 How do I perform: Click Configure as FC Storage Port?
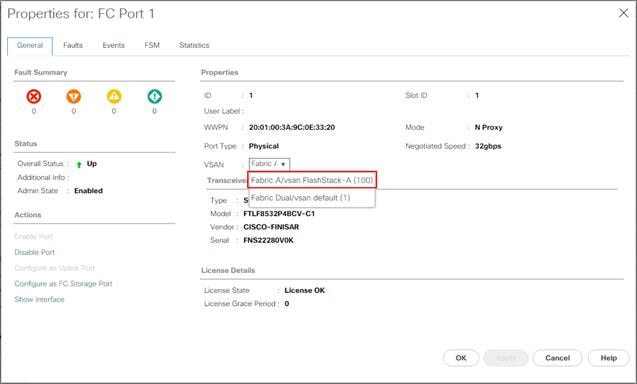pyautogui.click(x=63, y=284)
